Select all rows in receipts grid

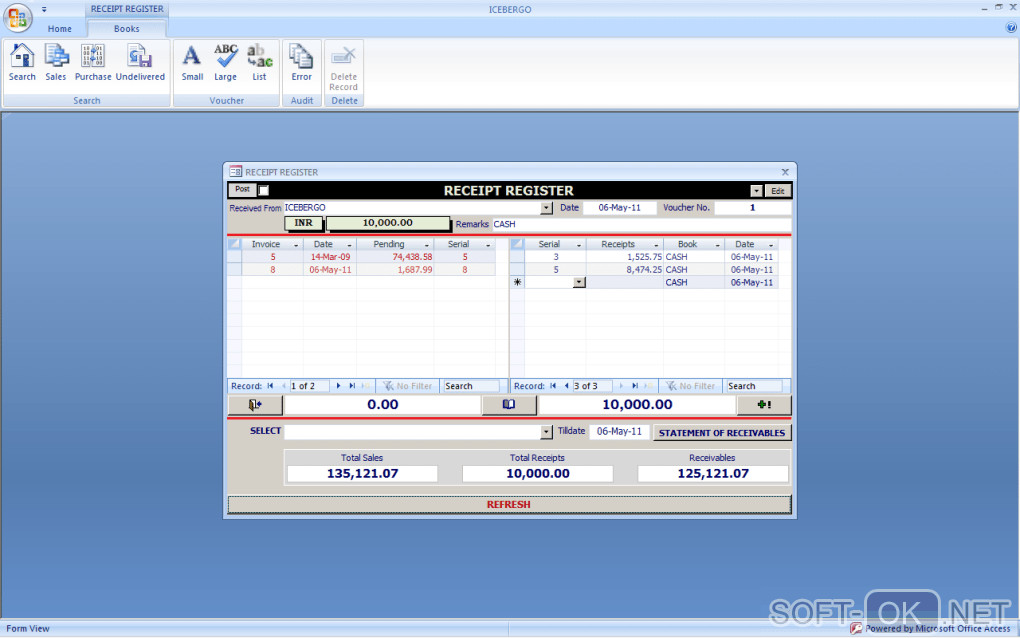point(517,244)
